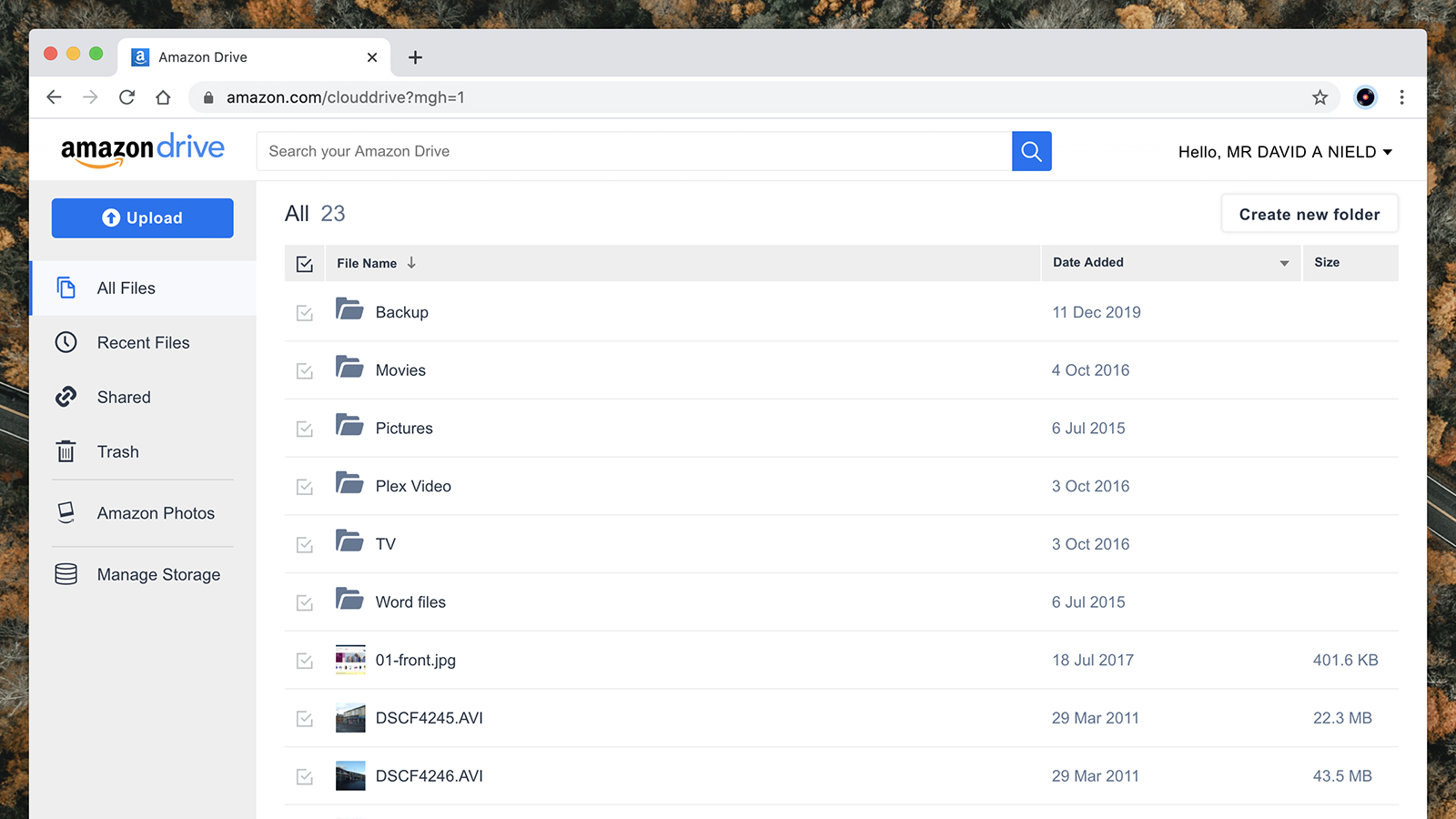
Task: Click the Manage Storage icon
Action: click(x=66, y=574)
